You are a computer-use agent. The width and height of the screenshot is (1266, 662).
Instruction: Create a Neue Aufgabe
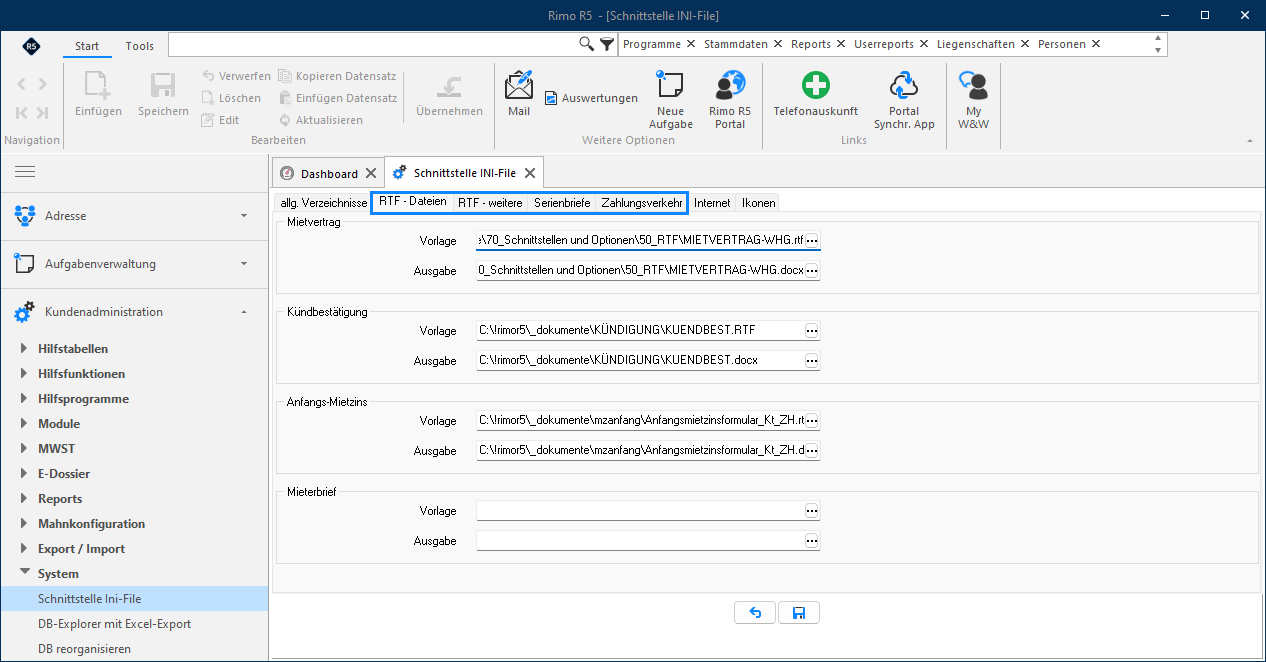(671, 100)
